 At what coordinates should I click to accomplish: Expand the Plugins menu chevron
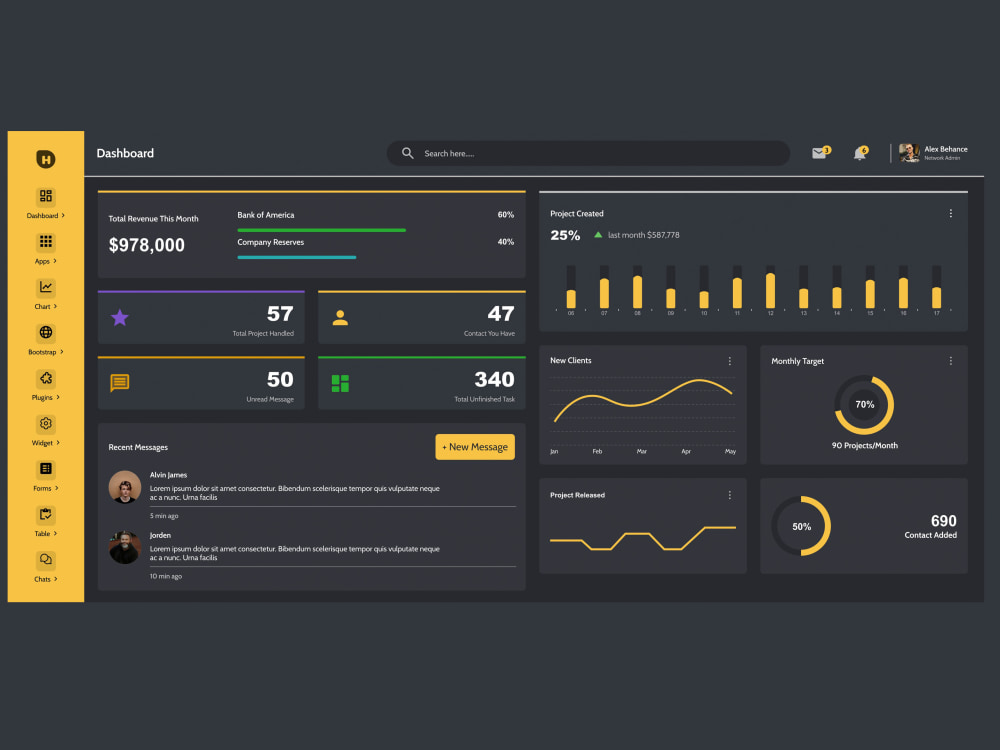[58, 397]
